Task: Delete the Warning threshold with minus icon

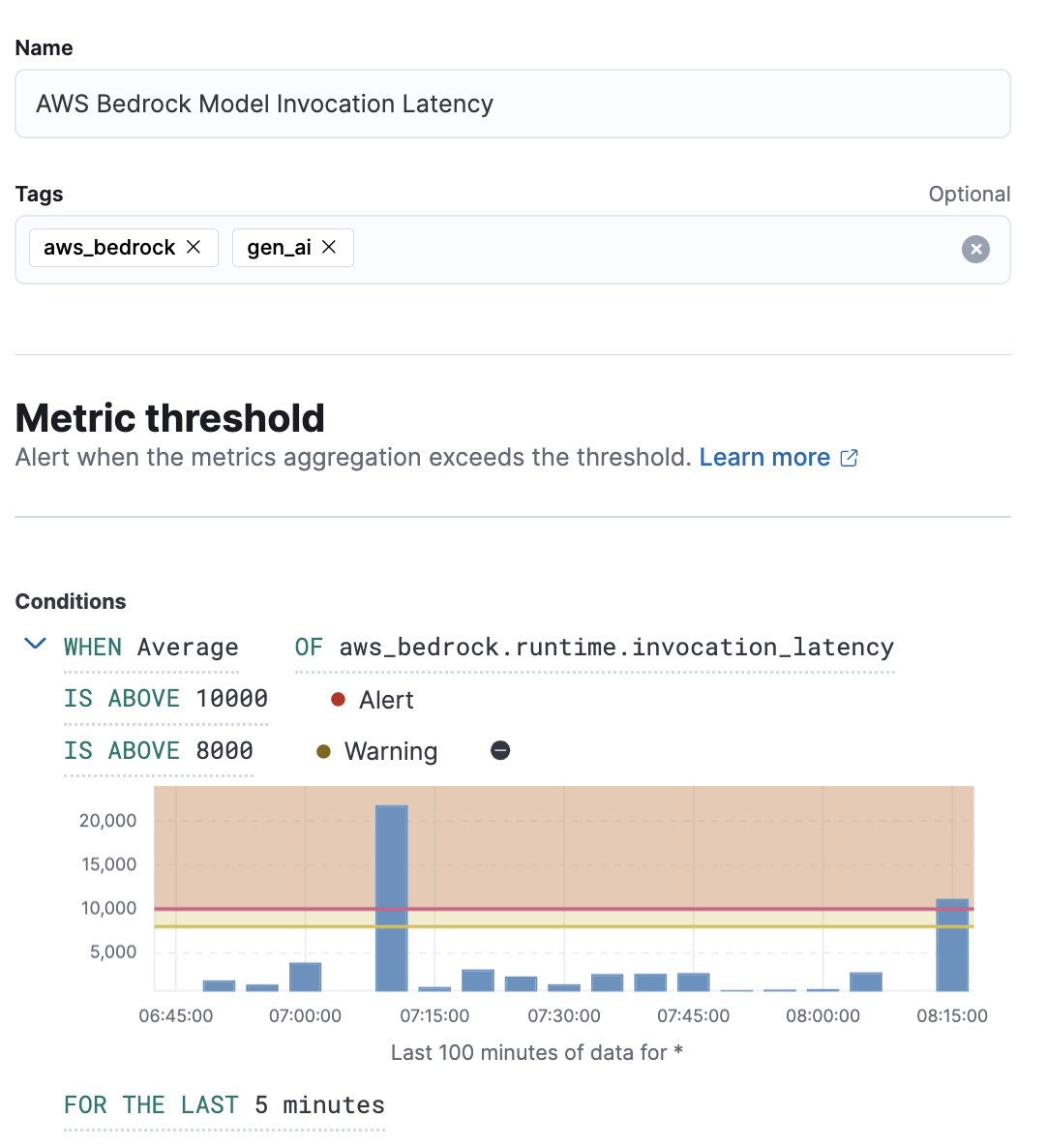Action: [500, 750]
